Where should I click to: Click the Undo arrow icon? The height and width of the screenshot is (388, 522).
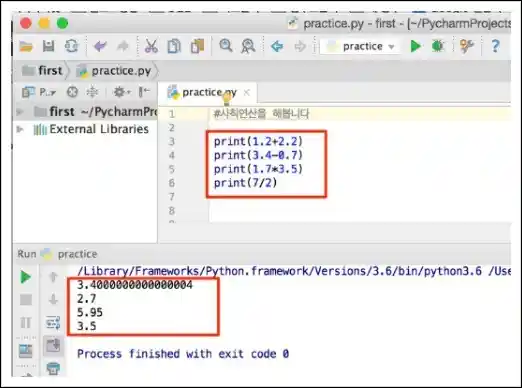tap(100, 46)
